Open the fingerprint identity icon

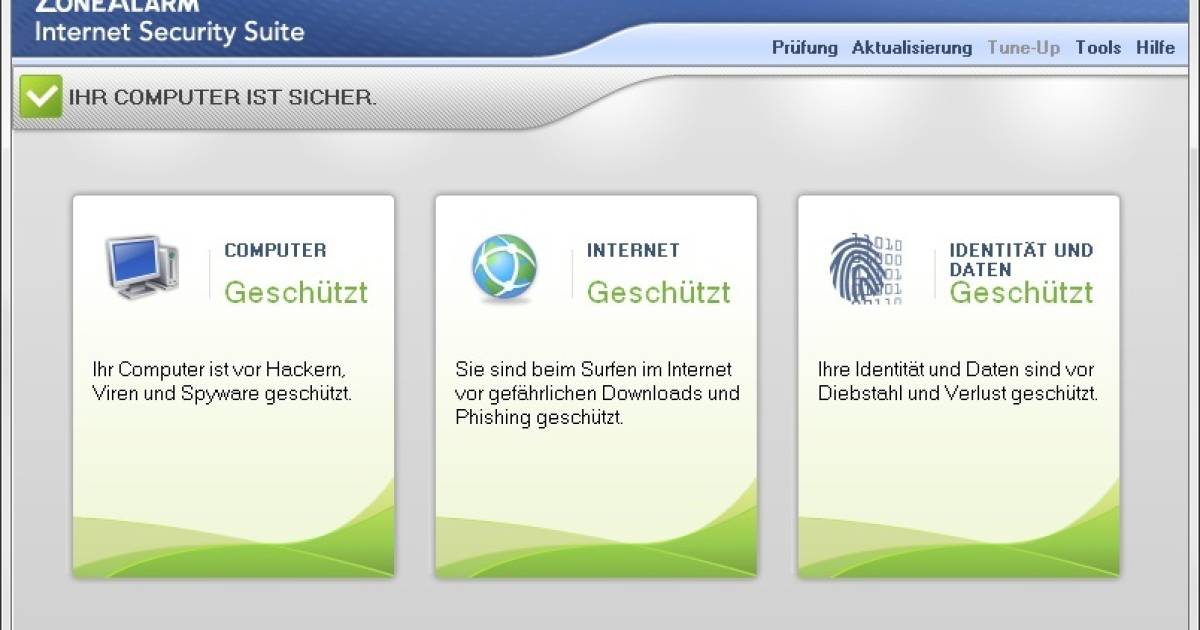[866, 268]
